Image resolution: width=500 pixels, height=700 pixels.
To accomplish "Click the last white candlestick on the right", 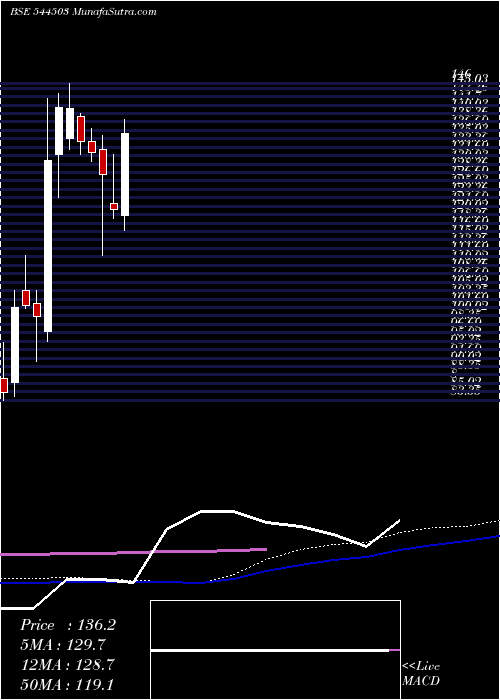I will 125,175.
